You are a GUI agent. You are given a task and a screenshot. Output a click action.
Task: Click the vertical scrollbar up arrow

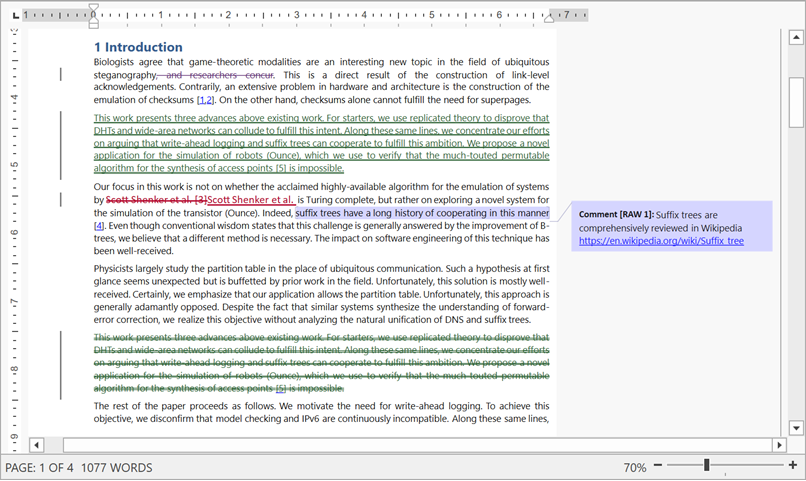click(796, 37)
